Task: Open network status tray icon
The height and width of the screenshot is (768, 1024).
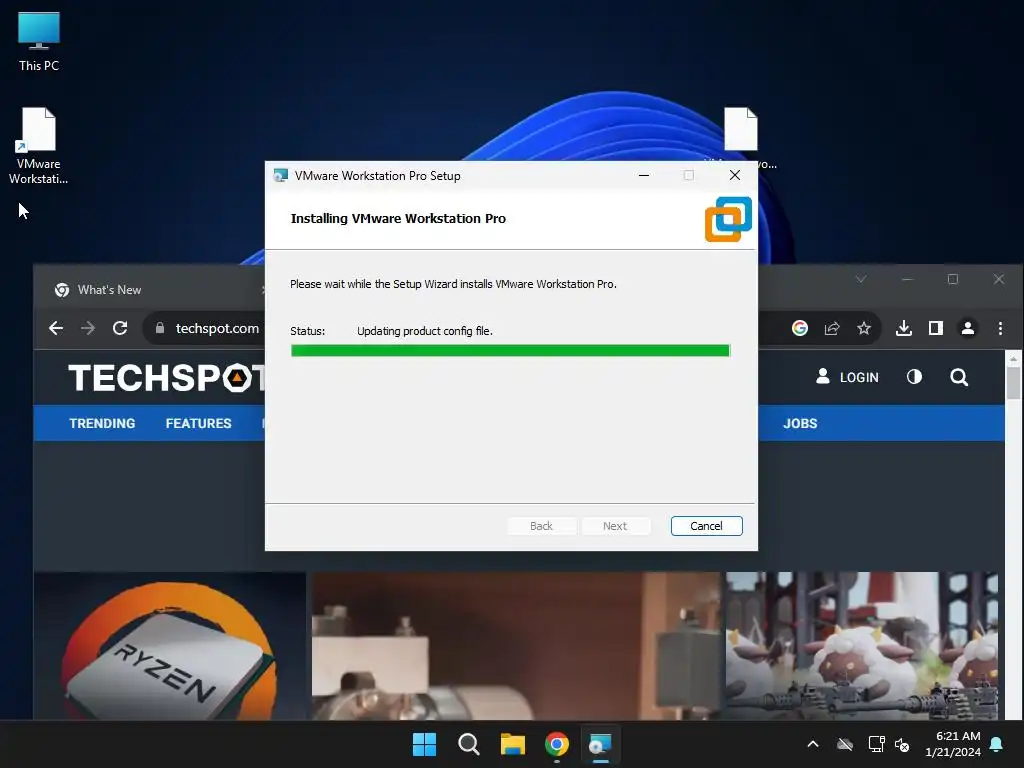Action: tap(876, 744)
